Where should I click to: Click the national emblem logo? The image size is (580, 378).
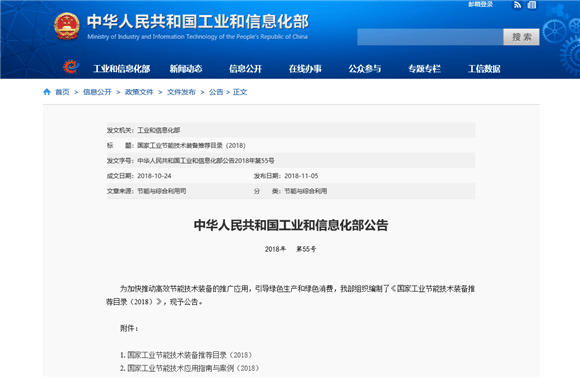67,26
